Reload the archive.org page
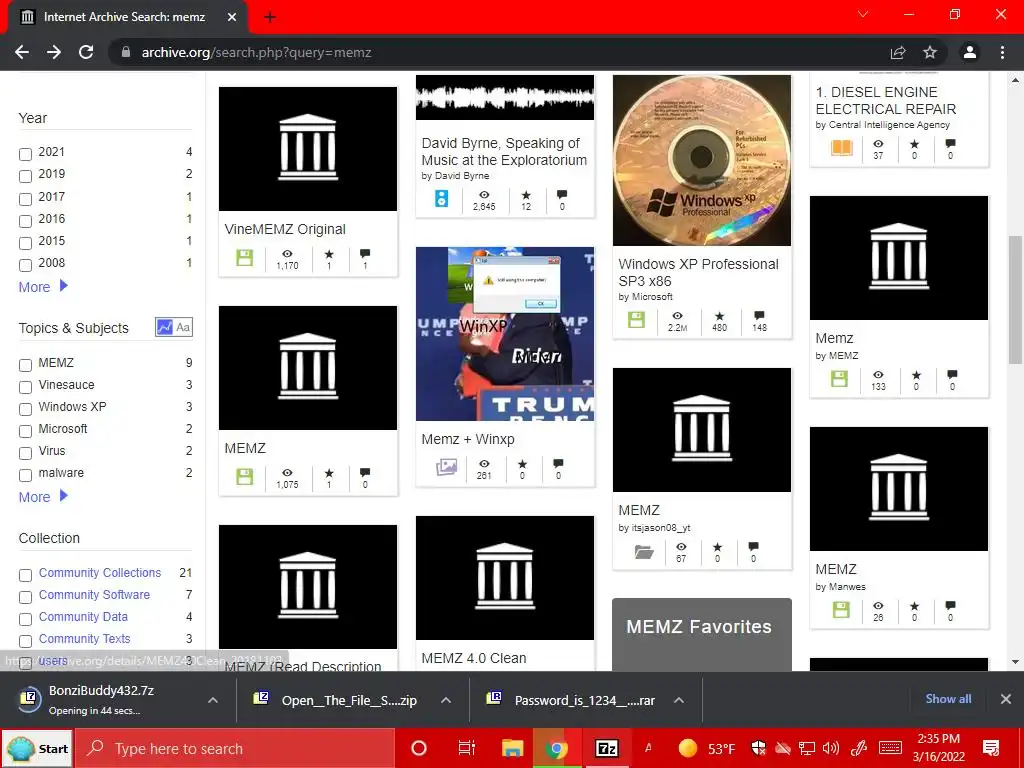The width and height of the screenshot is (1024, 768). coord(86,52)
